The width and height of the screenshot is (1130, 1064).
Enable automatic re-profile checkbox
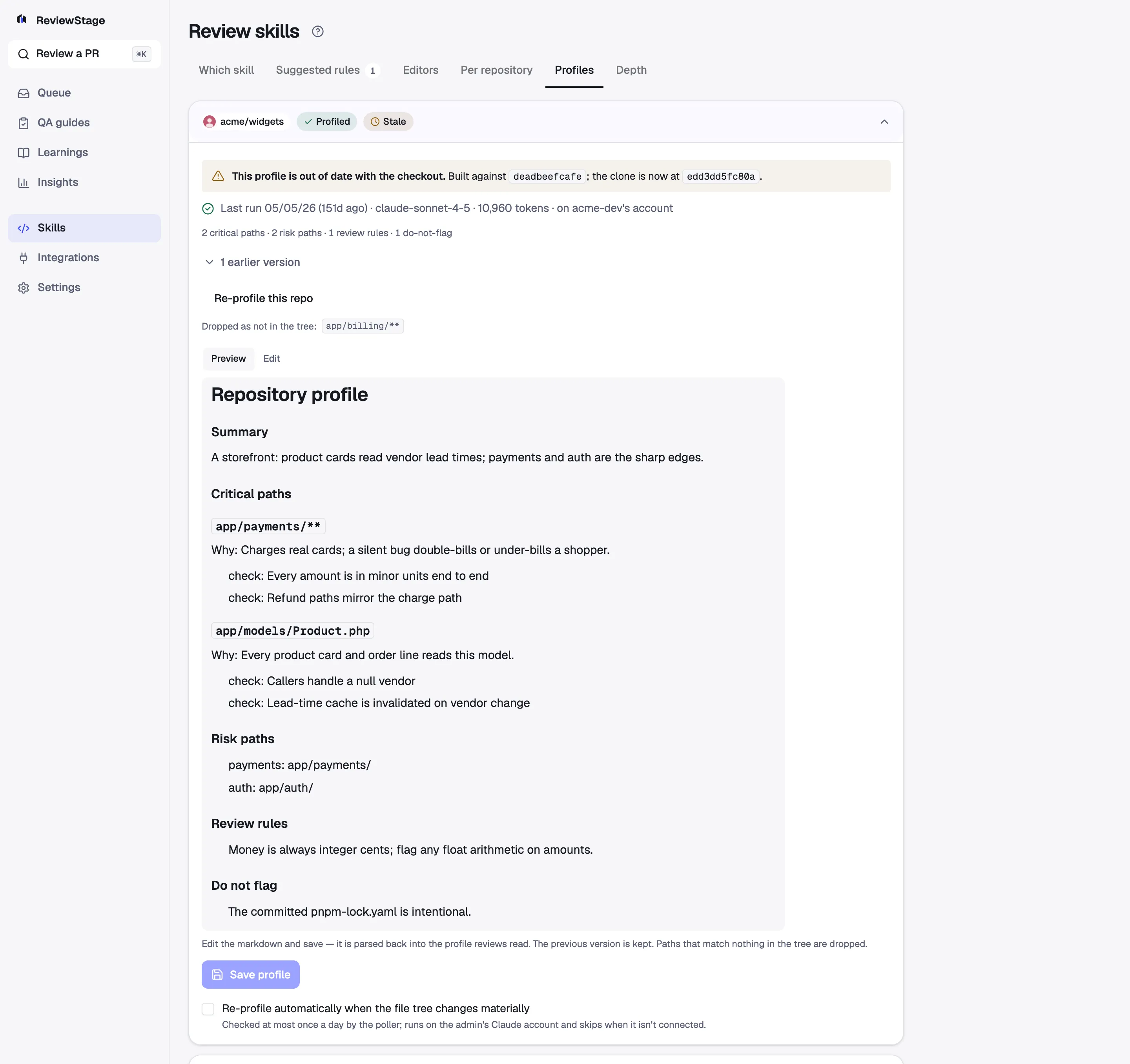(x=208, y=1009)
